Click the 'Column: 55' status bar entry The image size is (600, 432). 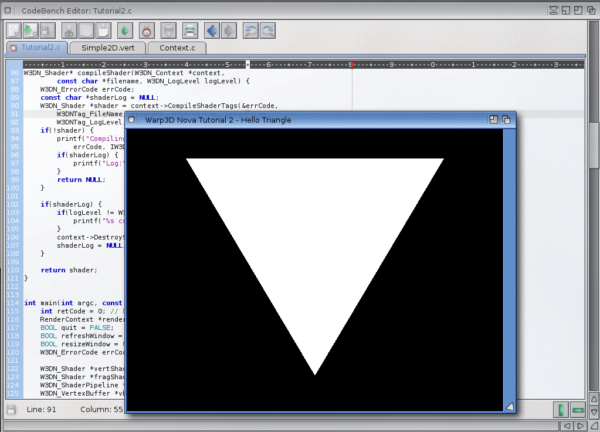click(102, 409)
